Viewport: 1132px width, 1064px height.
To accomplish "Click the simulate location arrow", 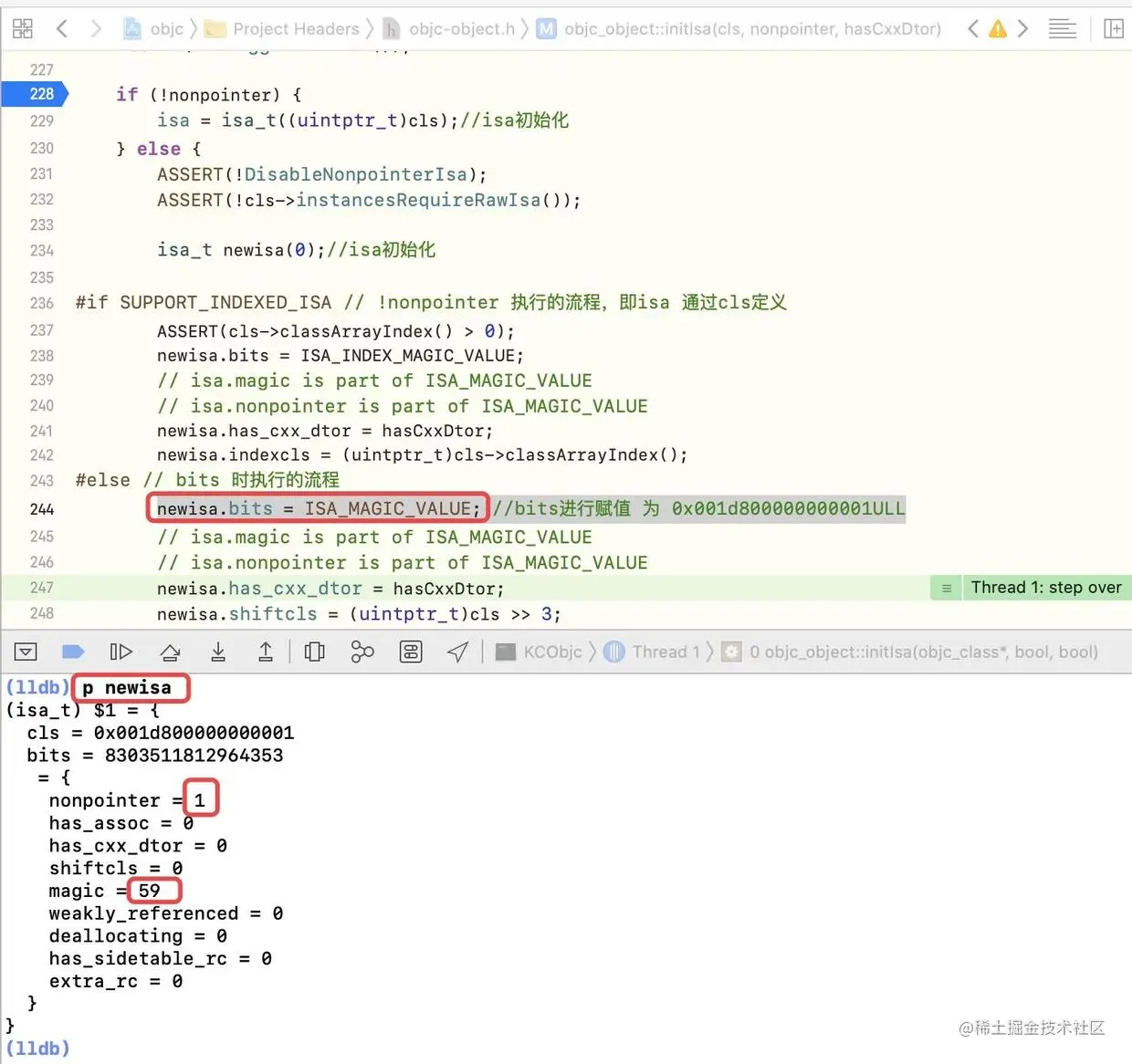I will pyautogui.click(x=458, y=652).
